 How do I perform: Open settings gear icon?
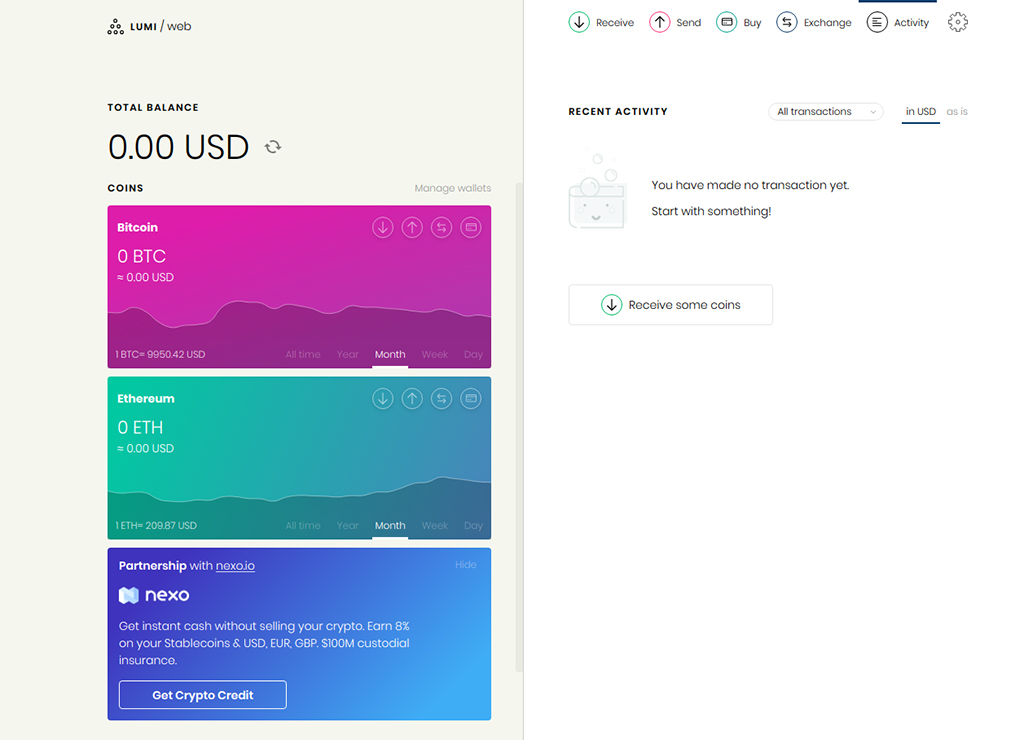957,22
